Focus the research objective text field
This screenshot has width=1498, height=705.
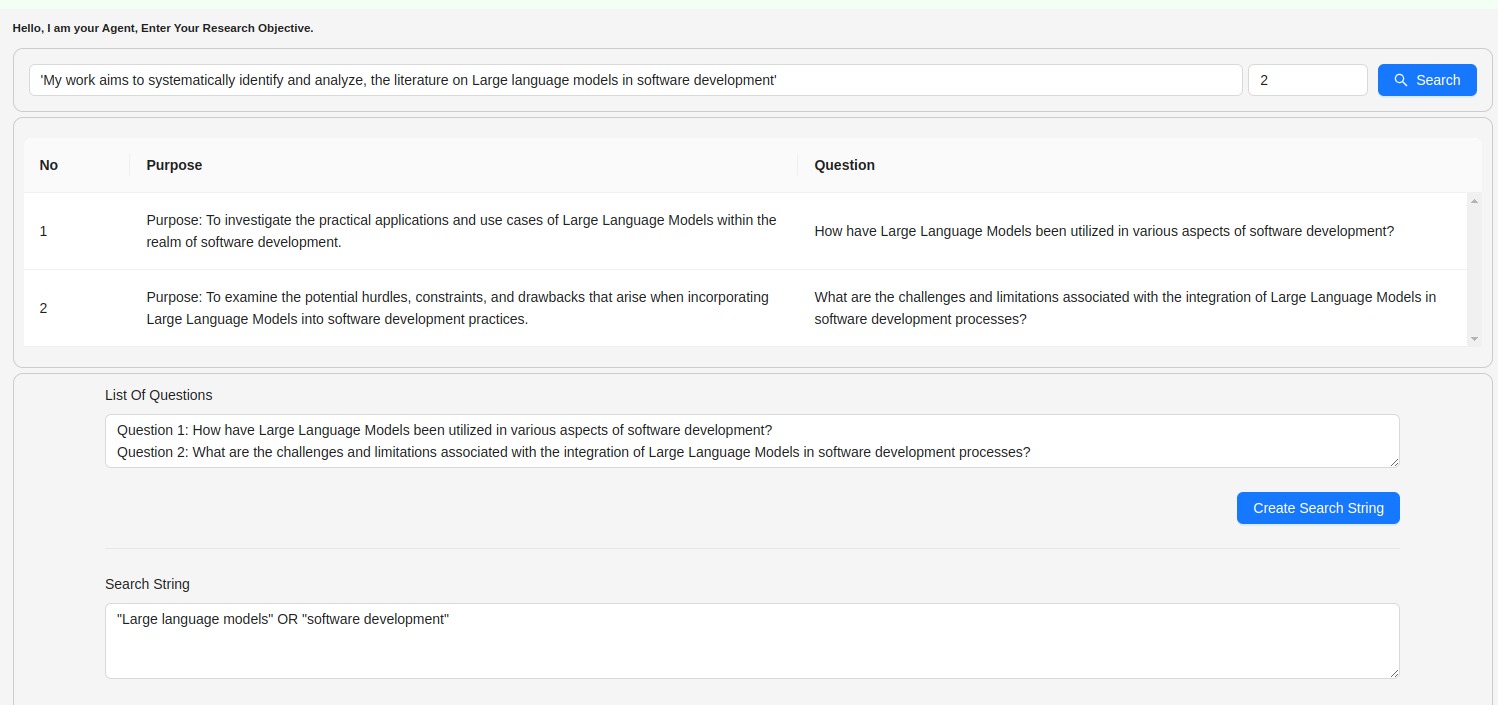[635, 80]
